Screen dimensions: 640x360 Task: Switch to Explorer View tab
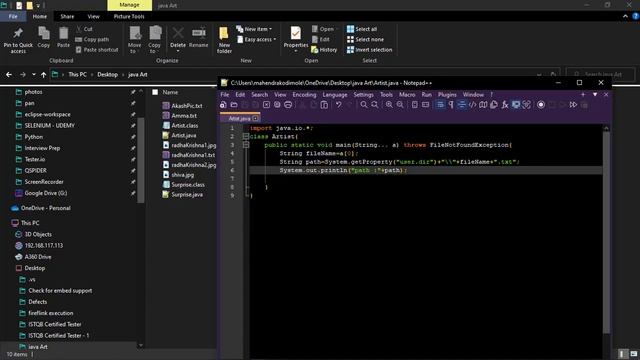pyautogui.click(x=93, y=16)
